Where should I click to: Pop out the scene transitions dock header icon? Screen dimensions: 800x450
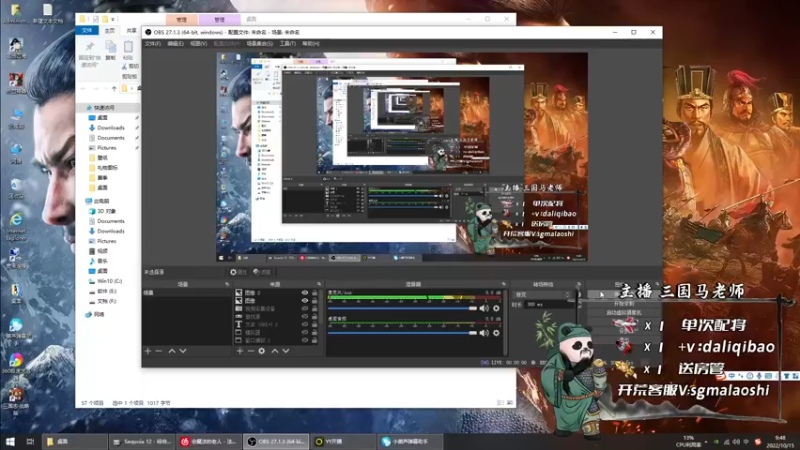(x=579, y=284)
